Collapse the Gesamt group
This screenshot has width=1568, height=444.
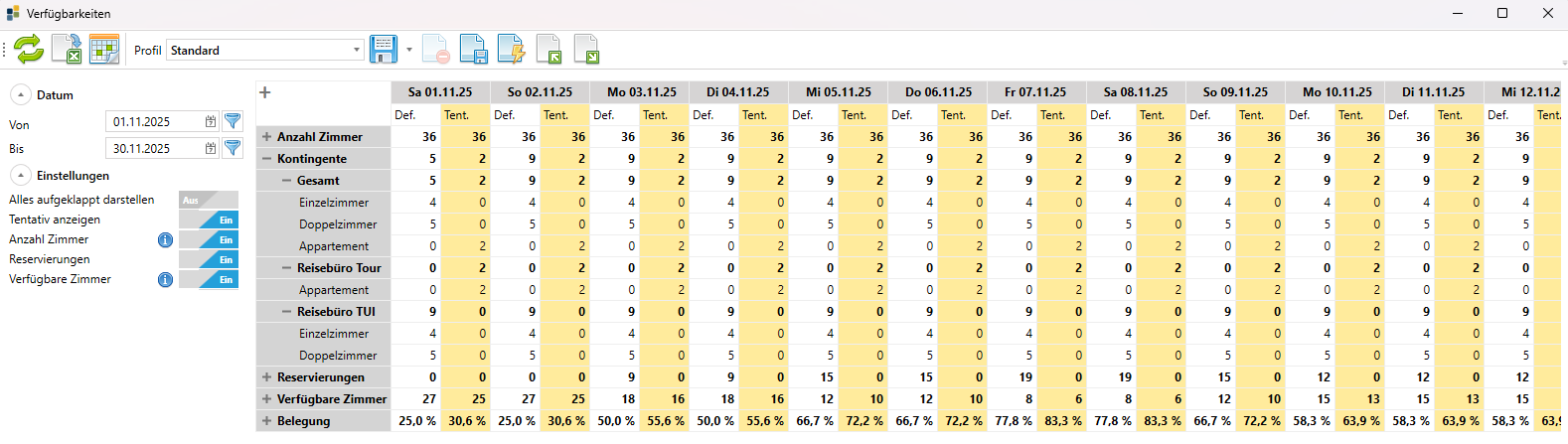[x=287, y=181]
